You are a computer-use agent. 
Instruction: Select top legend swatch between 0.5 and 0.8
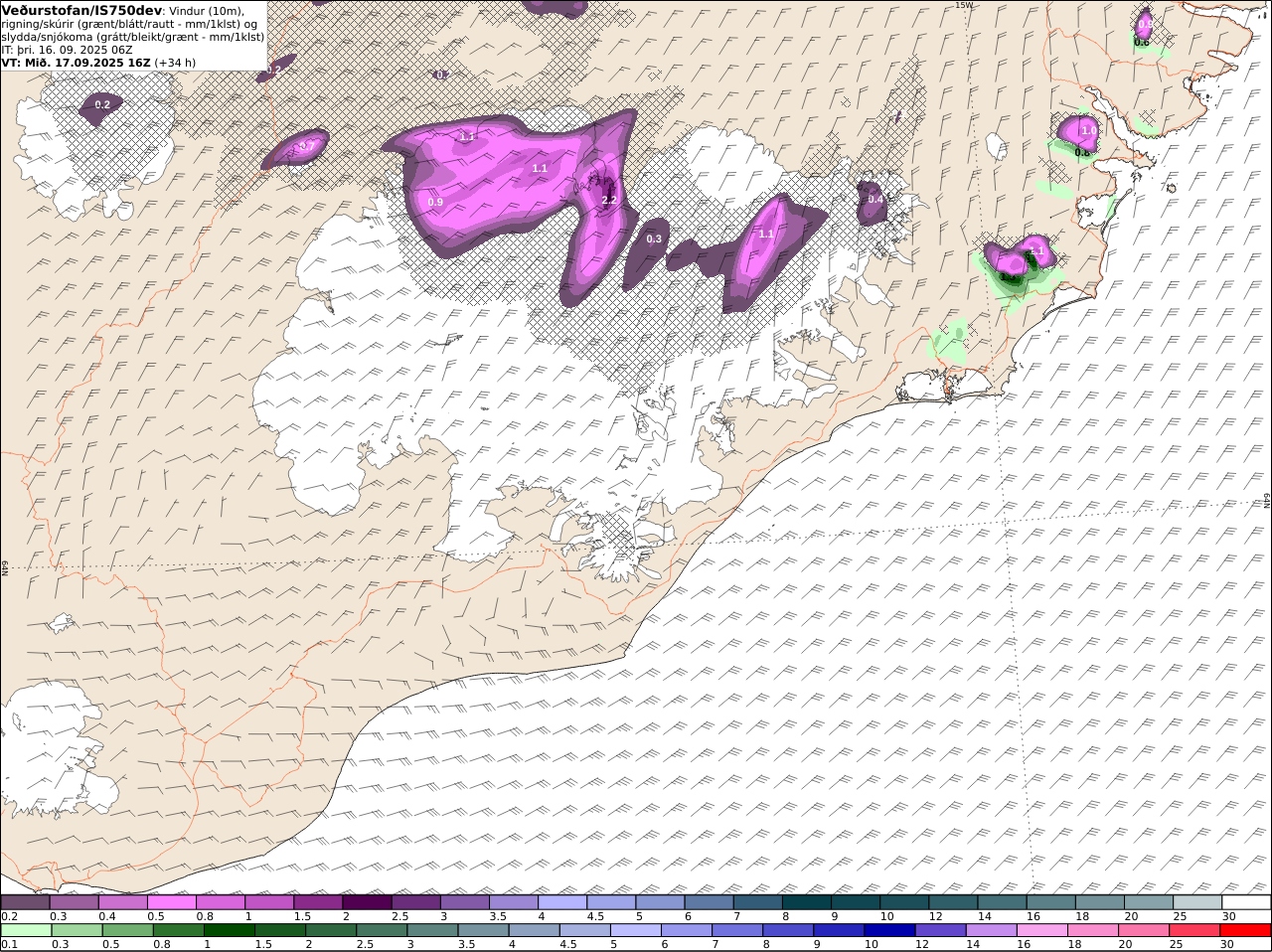click(x=171, y=902)
